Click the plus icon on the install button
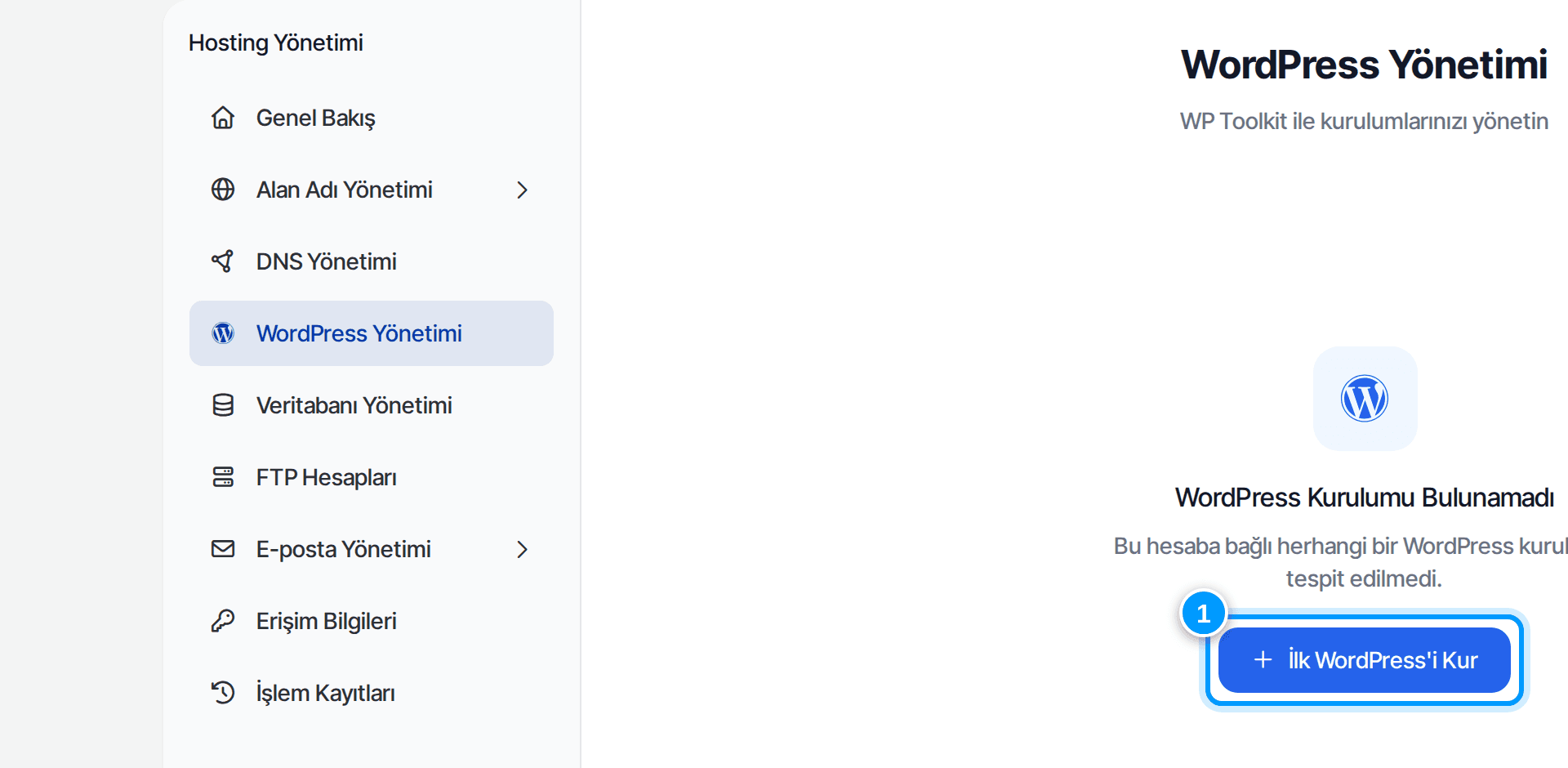Viewport: 1568px width, 768px height. [1263, 660]
